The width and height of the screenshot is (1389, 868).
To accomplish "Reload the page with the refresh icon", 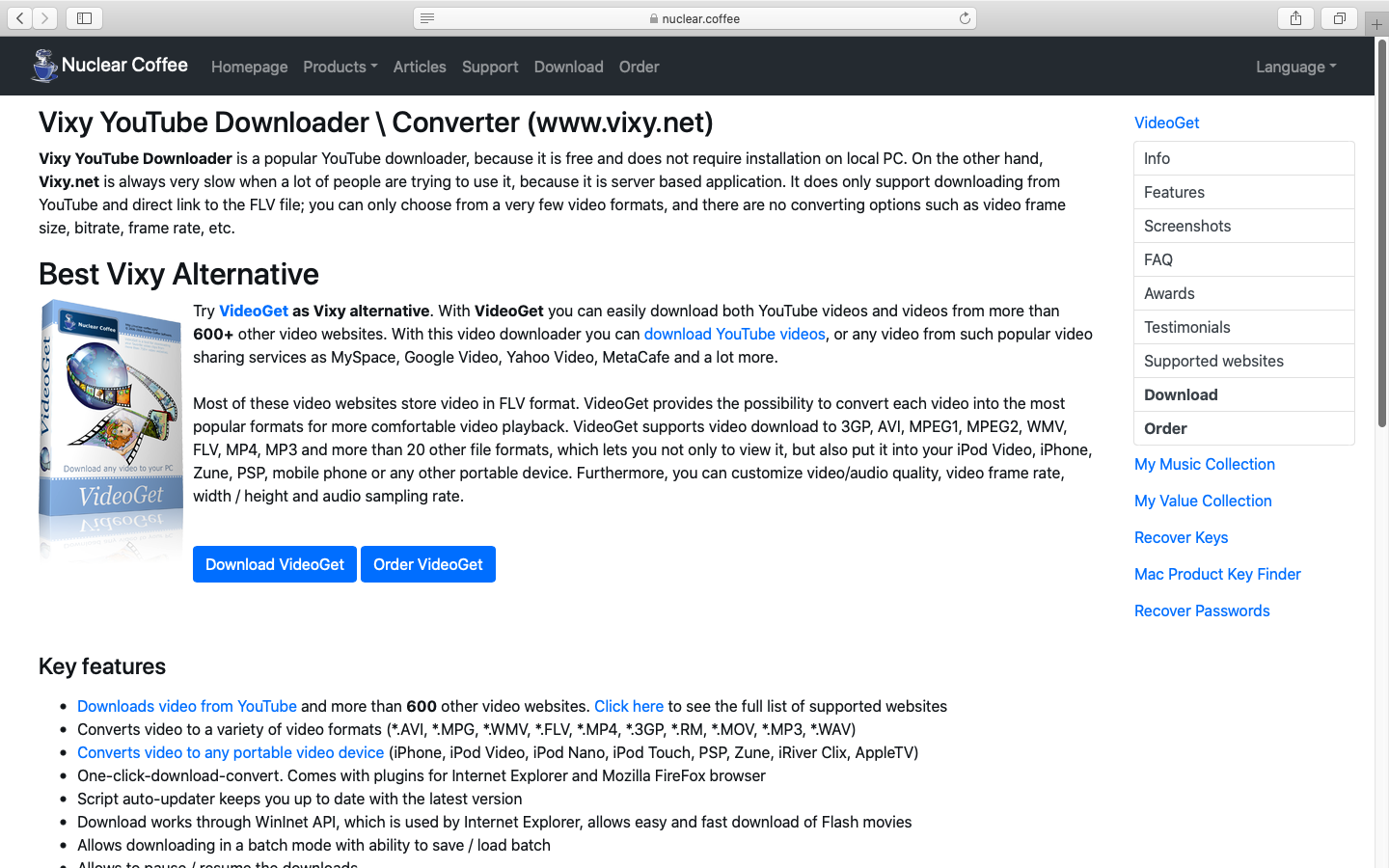I will pyautogui.click(x=964, y=18).
